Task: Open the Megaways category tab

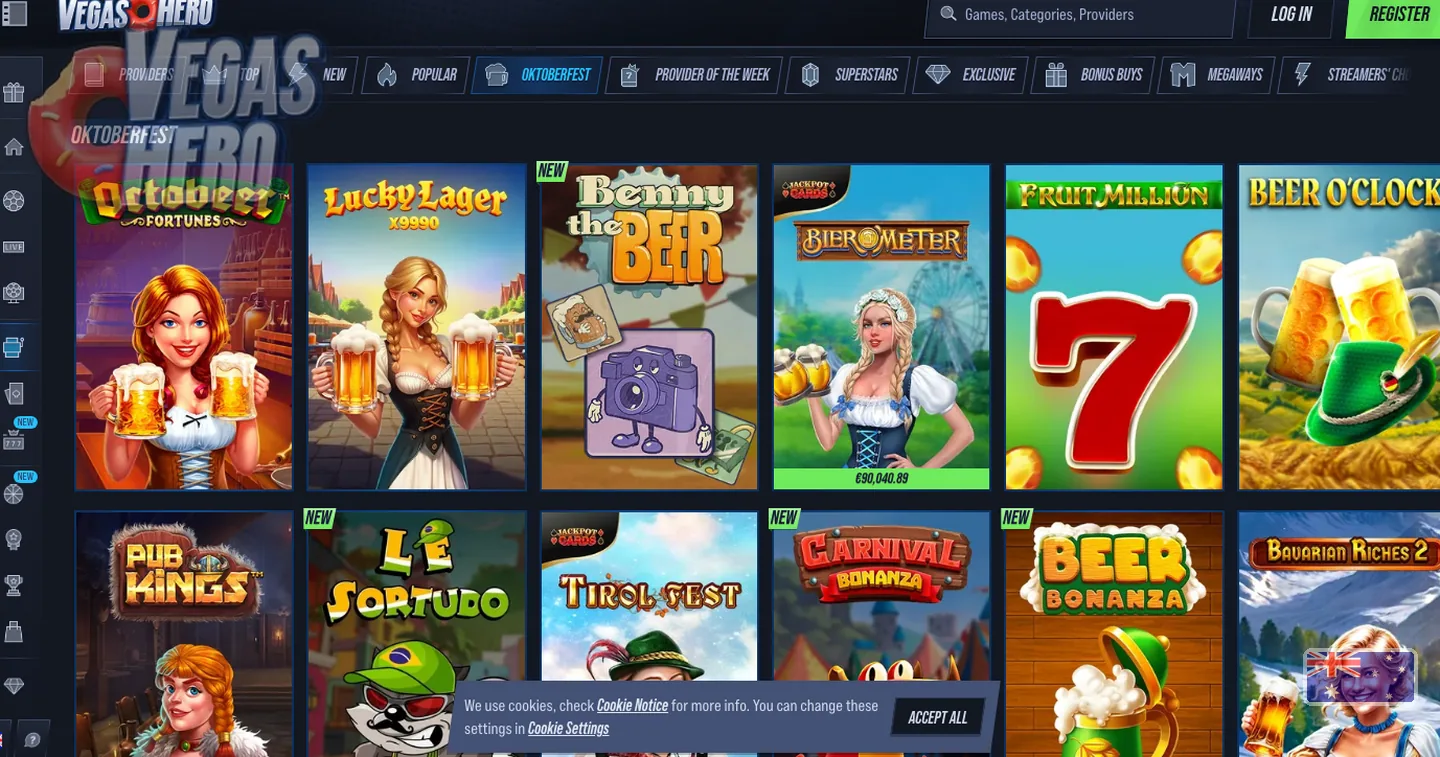Action: [x=1216, y=75]
